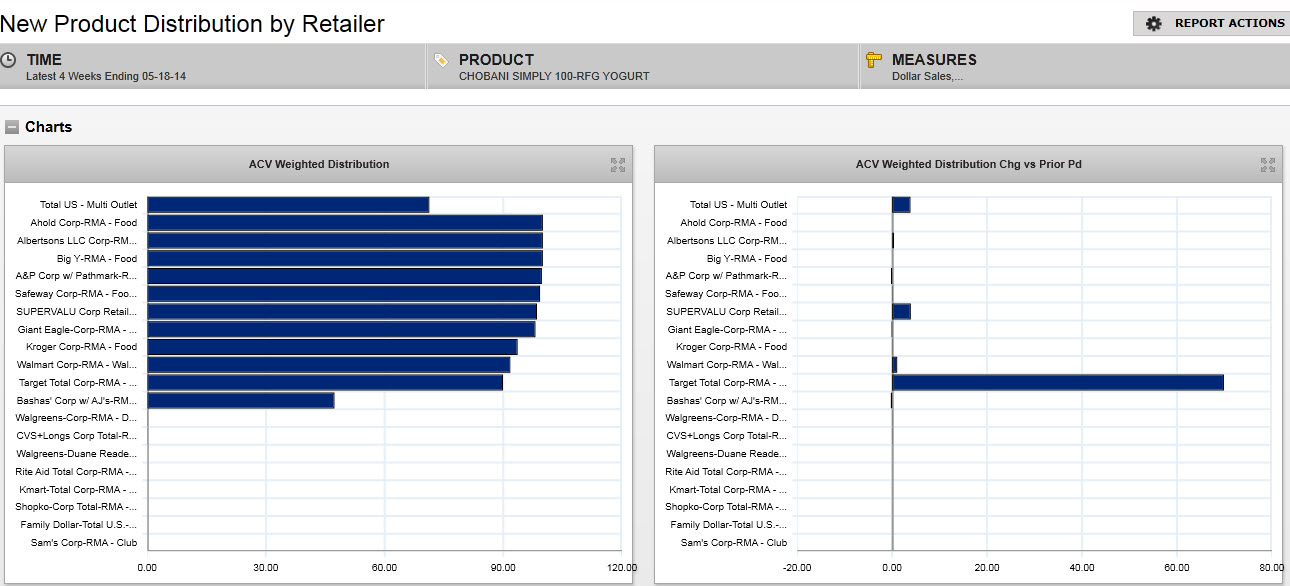The image size is (1290, 586).
Task: Click the Bashas' Corp bar in distribution chart
Action: click(x=240, y=400)
